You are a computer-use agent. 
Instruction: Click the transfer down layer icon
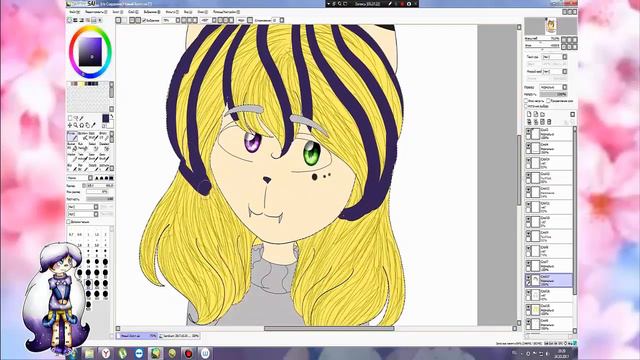click(x=529, y=122)
